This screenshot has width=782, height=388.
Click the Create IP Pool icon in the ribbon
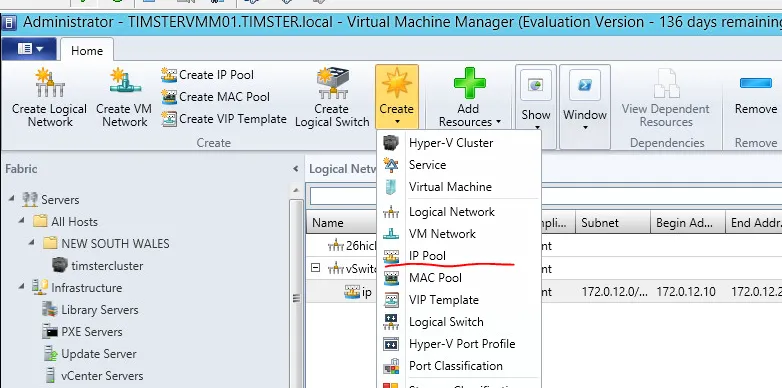point(169,75)
